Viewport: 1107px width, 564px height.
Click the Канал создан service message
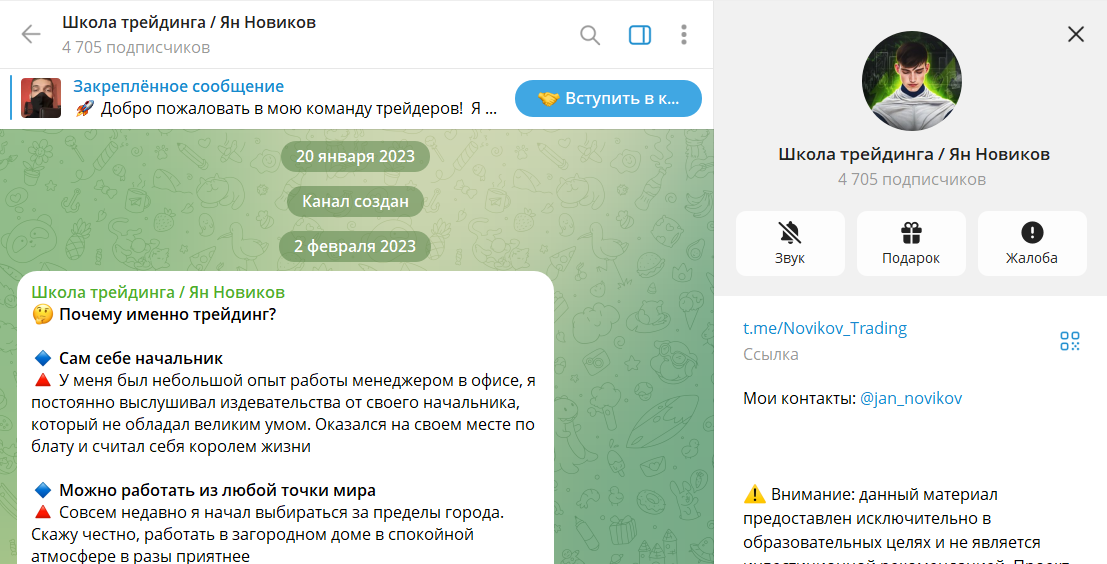pos(355,201)
